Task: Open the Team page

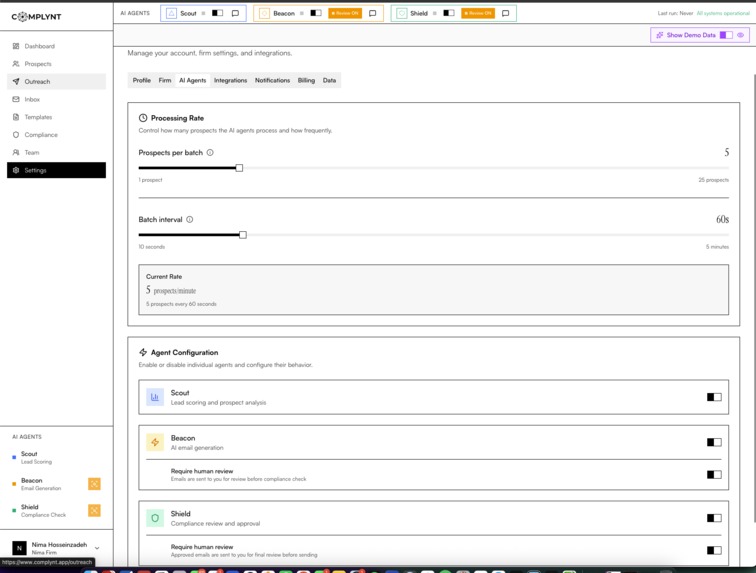Action: click(x=56, y=152)
